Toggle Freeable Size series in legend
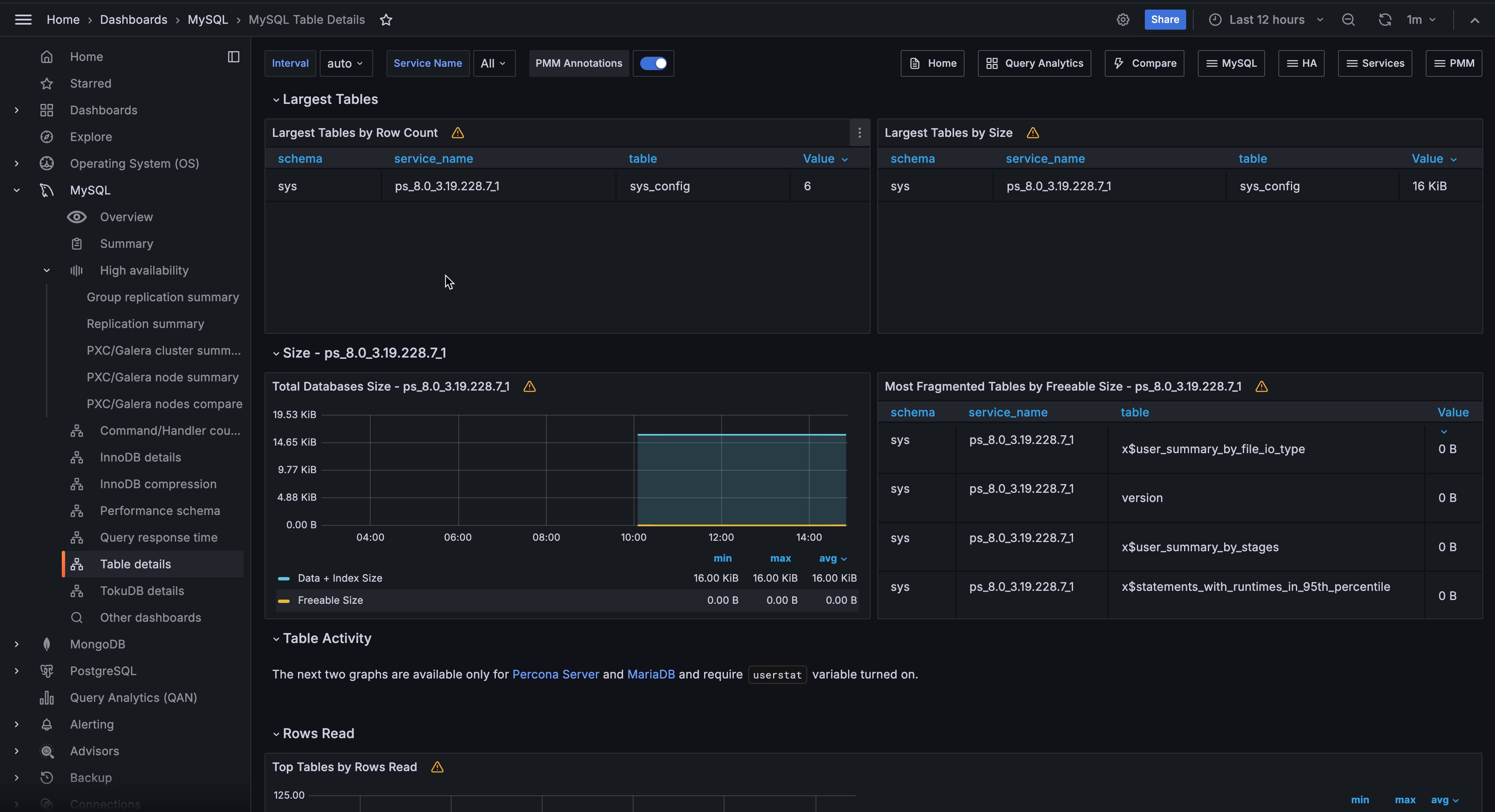The image size is (1495, 812). click(x=330, y=600)
